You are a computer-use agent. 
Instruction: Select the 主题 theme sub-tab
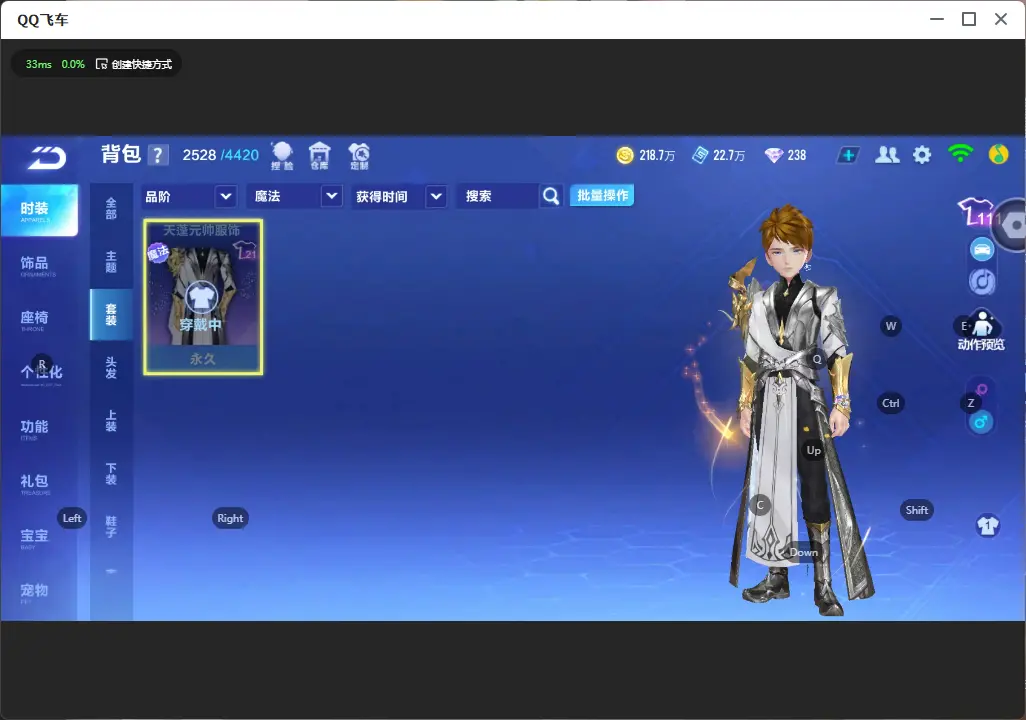pos(111,261)
